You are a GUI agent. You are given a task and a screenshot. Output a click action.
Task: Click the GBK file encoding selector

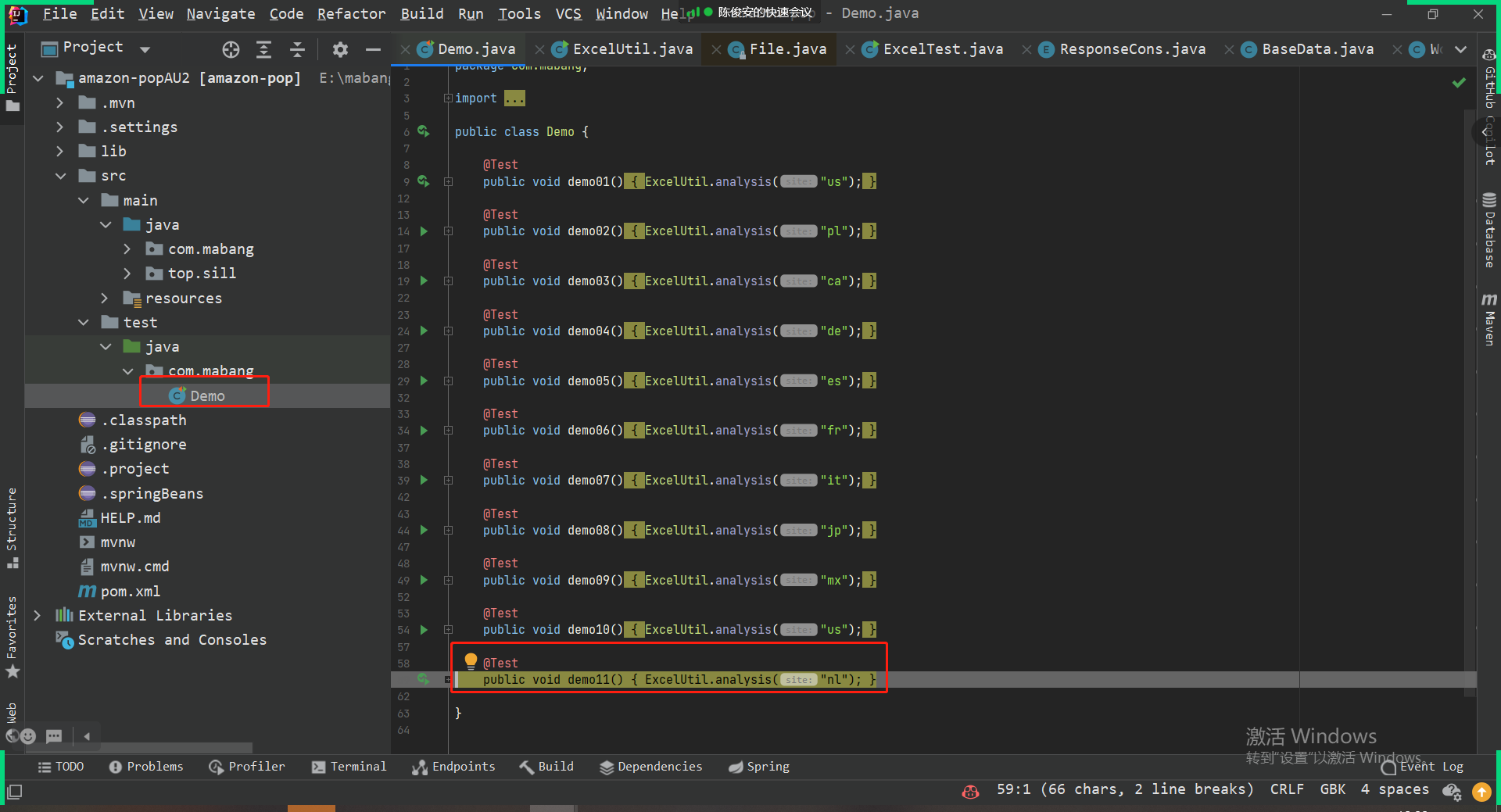point(1332,789)
